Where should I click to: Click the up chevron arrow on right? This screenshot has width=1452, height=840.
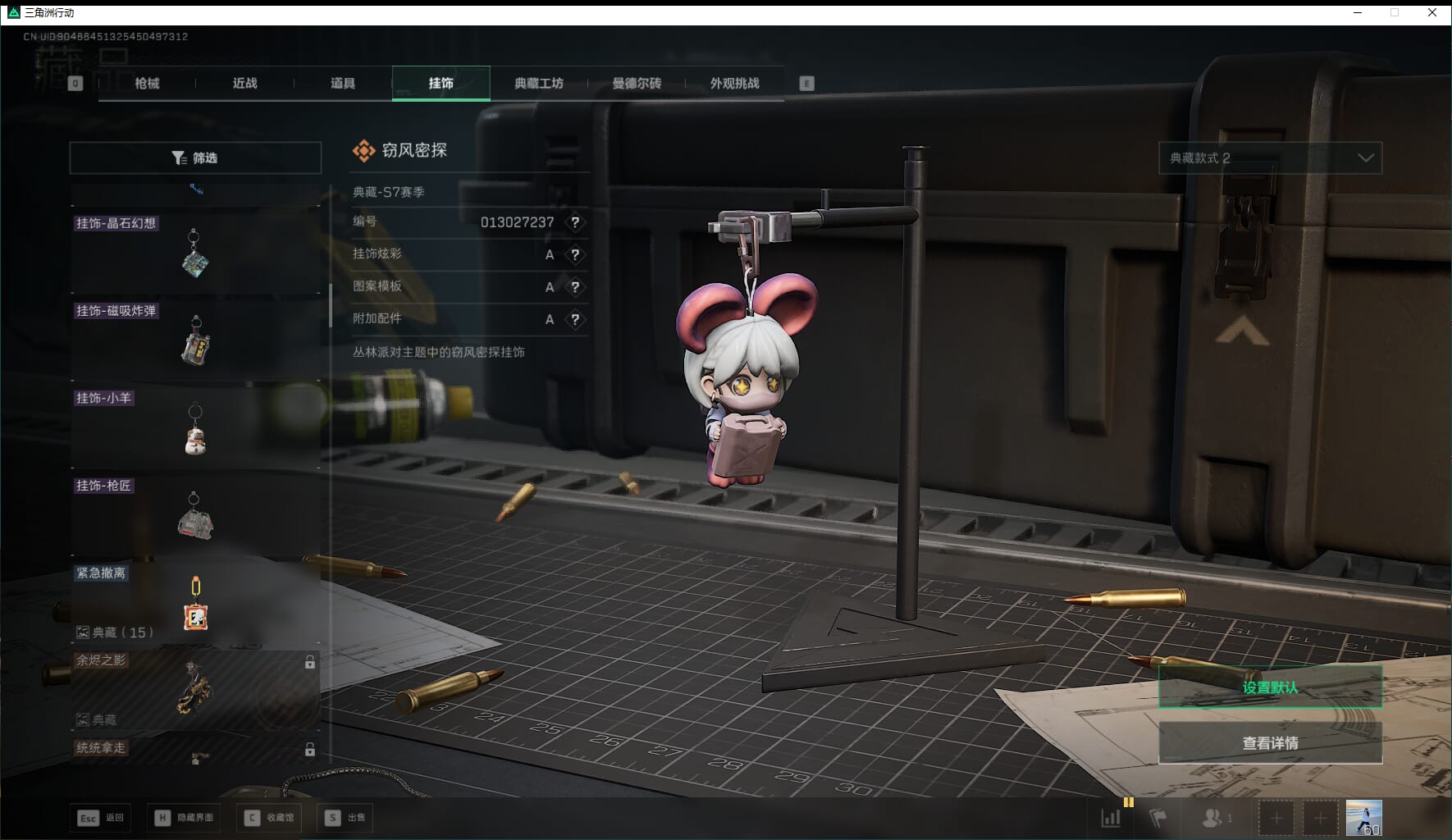(x=1242, y=331)
